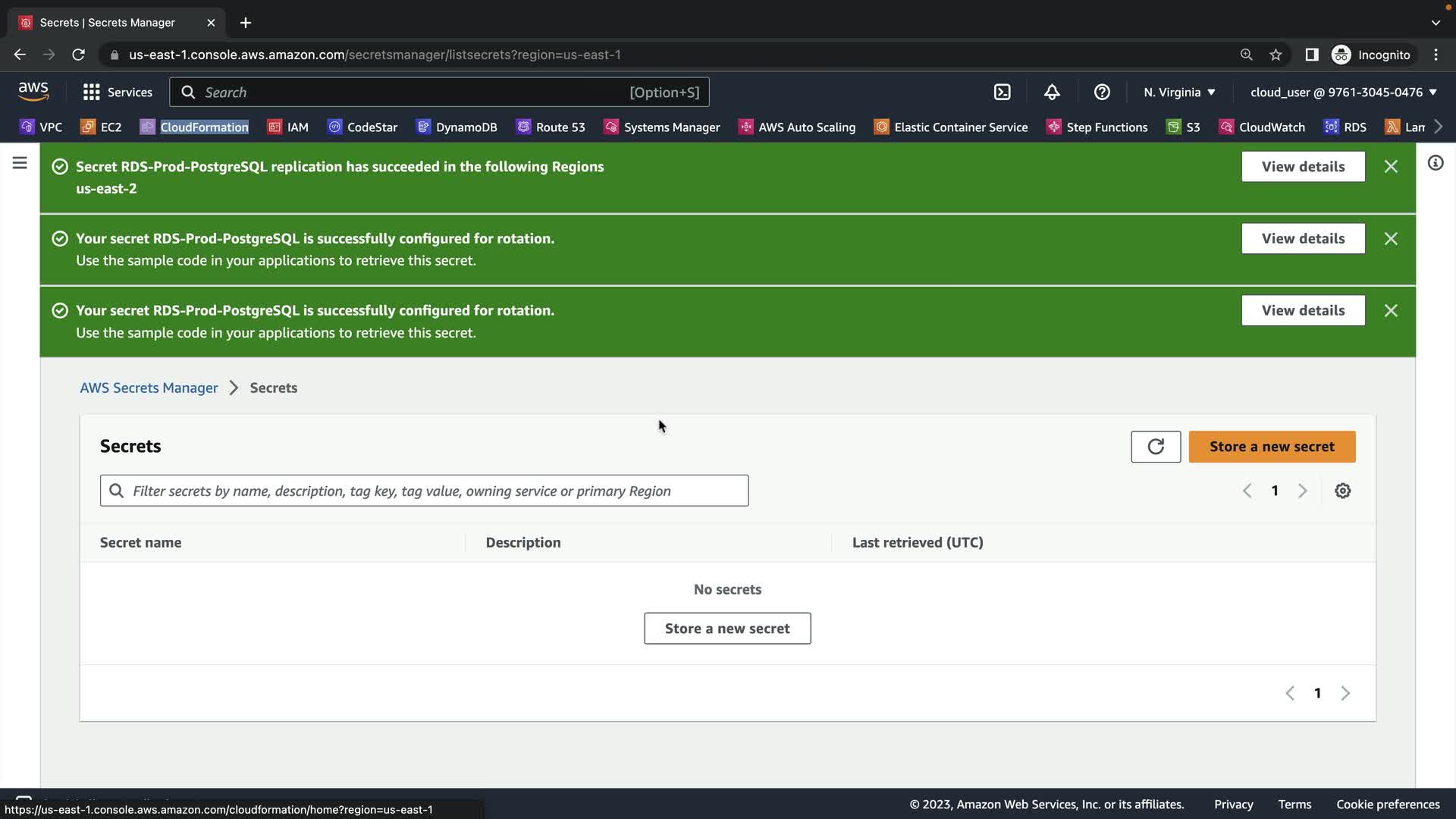Click the filter secrets search field
1456x819 pixels.
425,491
